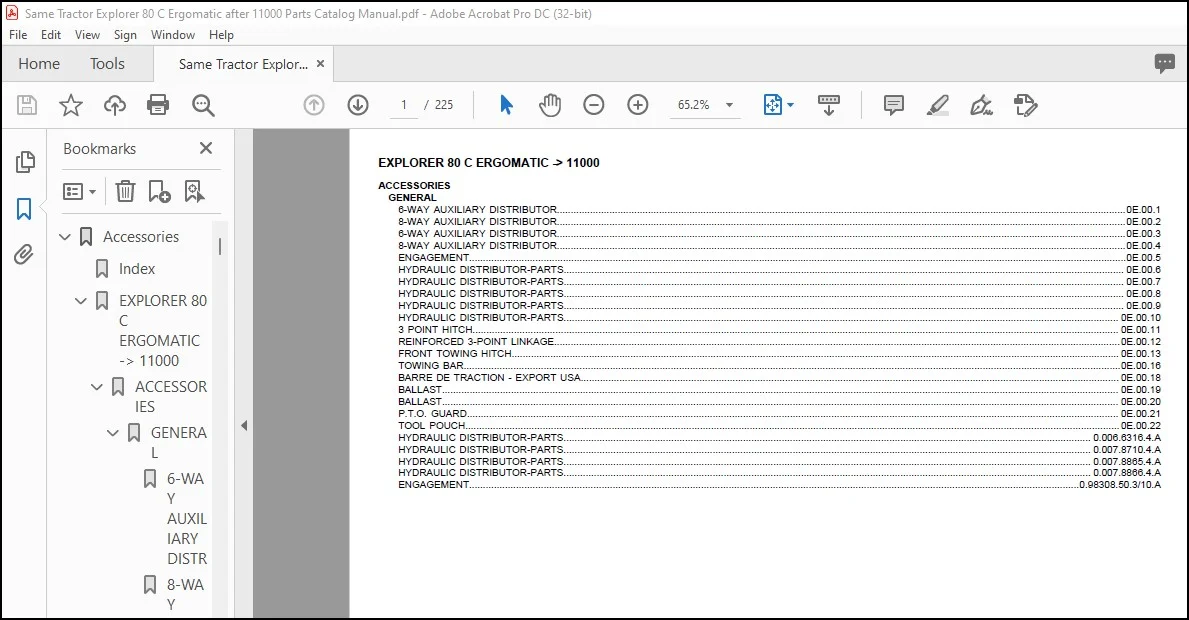Click the REINFORCED 3-POINT LINKAGE entry
Image resolution: width=1189 pixels, height=620 pixels.
click(476, 342)
